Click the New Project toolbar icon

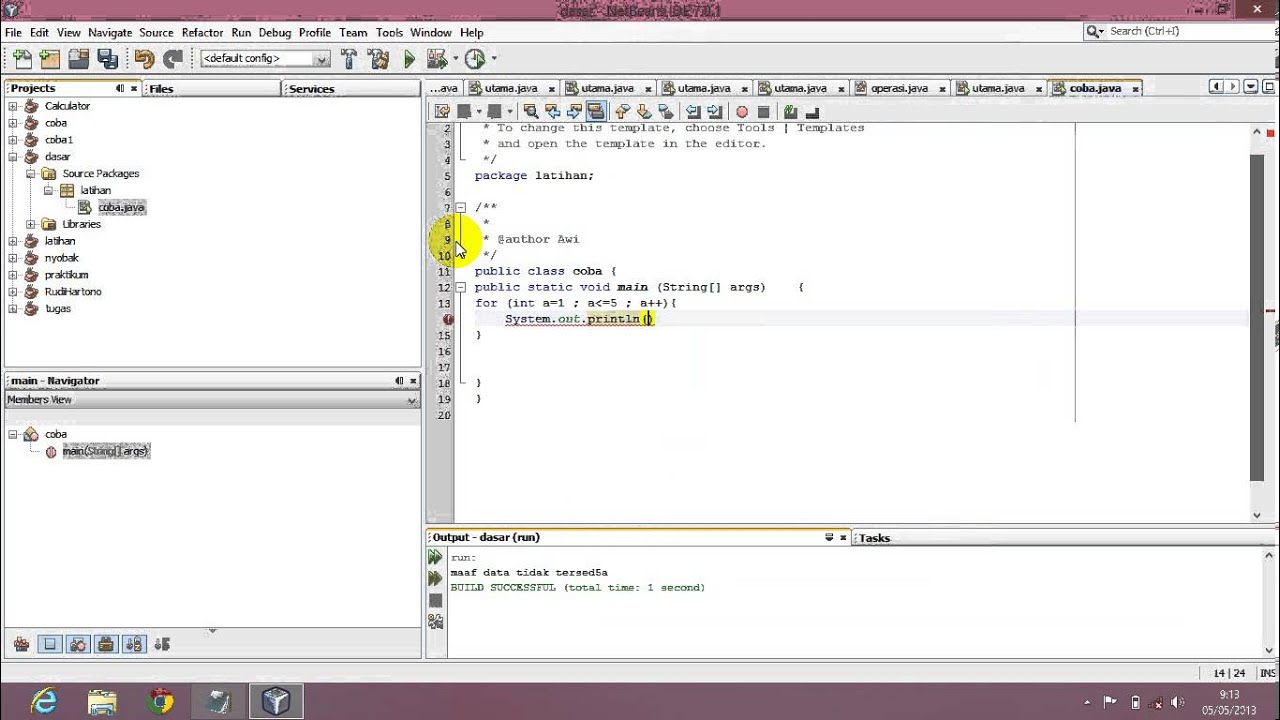tap(50, 59)
